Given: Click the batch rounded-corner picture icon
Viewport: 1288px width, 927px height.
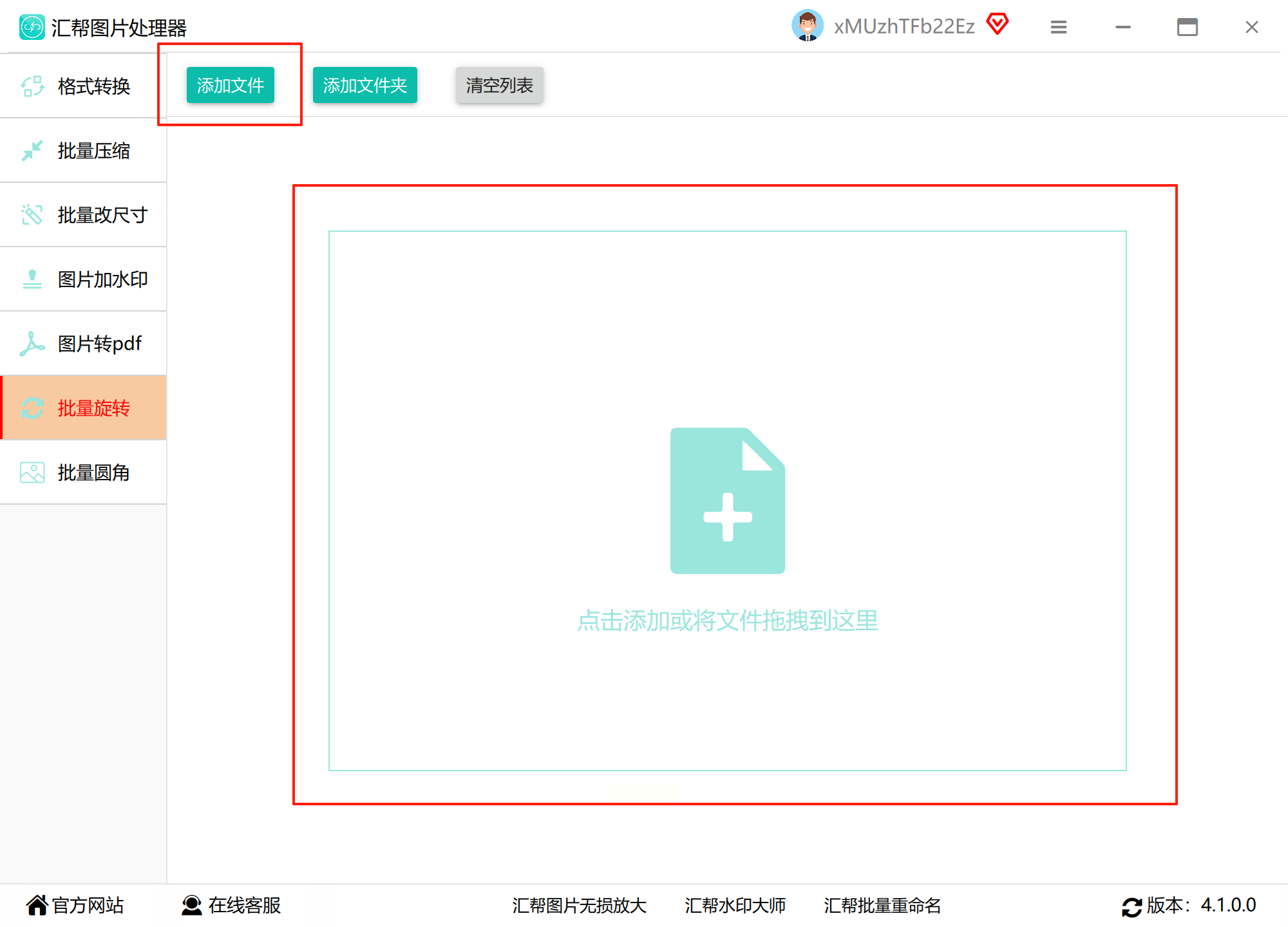Looking at the screenshot, I should click(x=32, y=473).
